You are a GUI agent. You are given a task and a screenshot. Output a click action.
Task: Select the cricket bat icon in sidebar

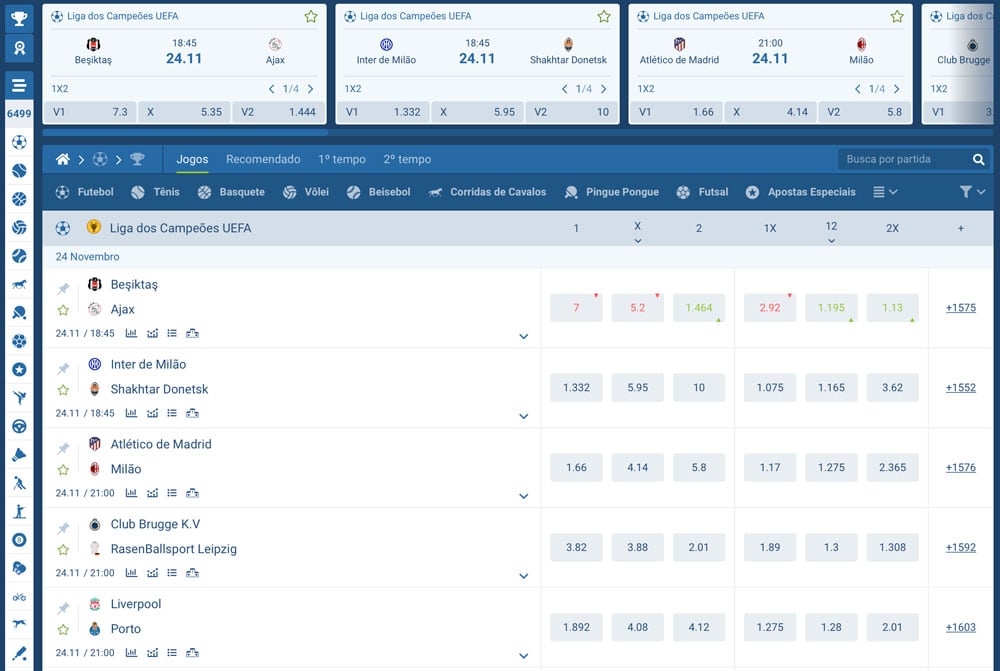pos(19,653)
